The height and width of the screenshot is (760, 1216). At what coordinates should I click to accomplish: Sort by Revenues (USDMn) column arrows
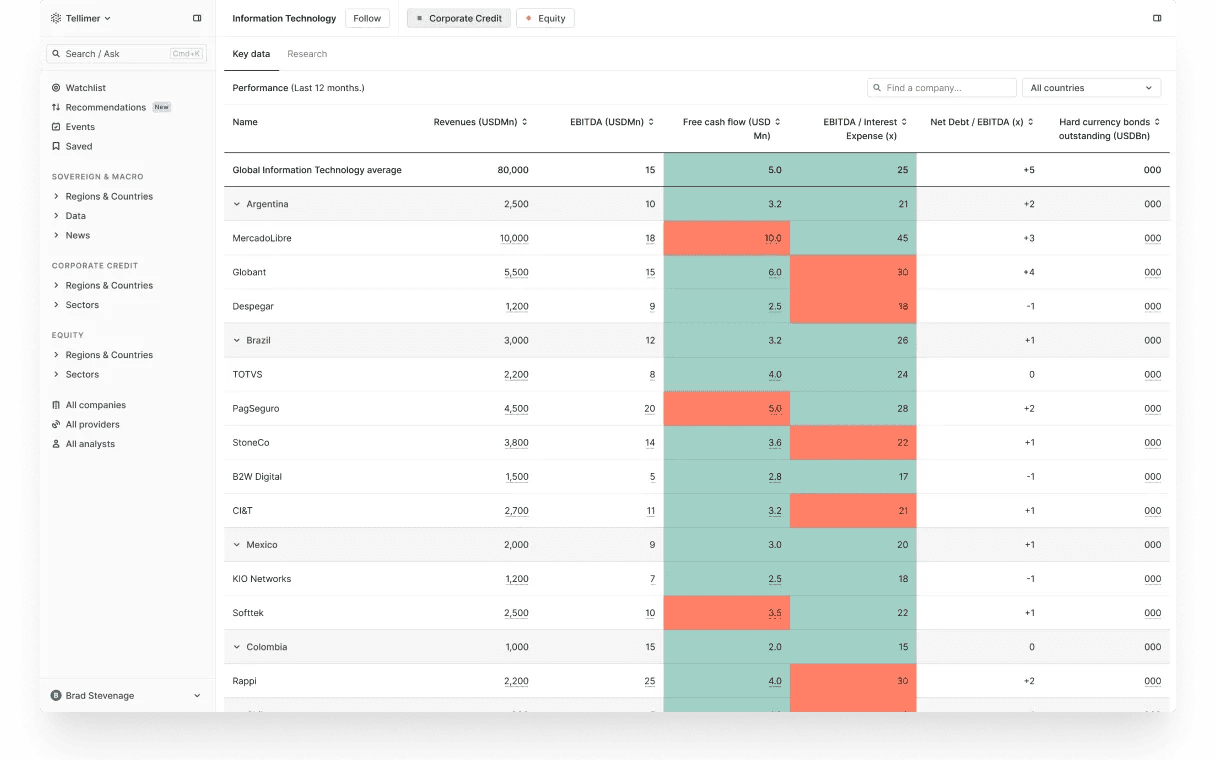point(525,122)
